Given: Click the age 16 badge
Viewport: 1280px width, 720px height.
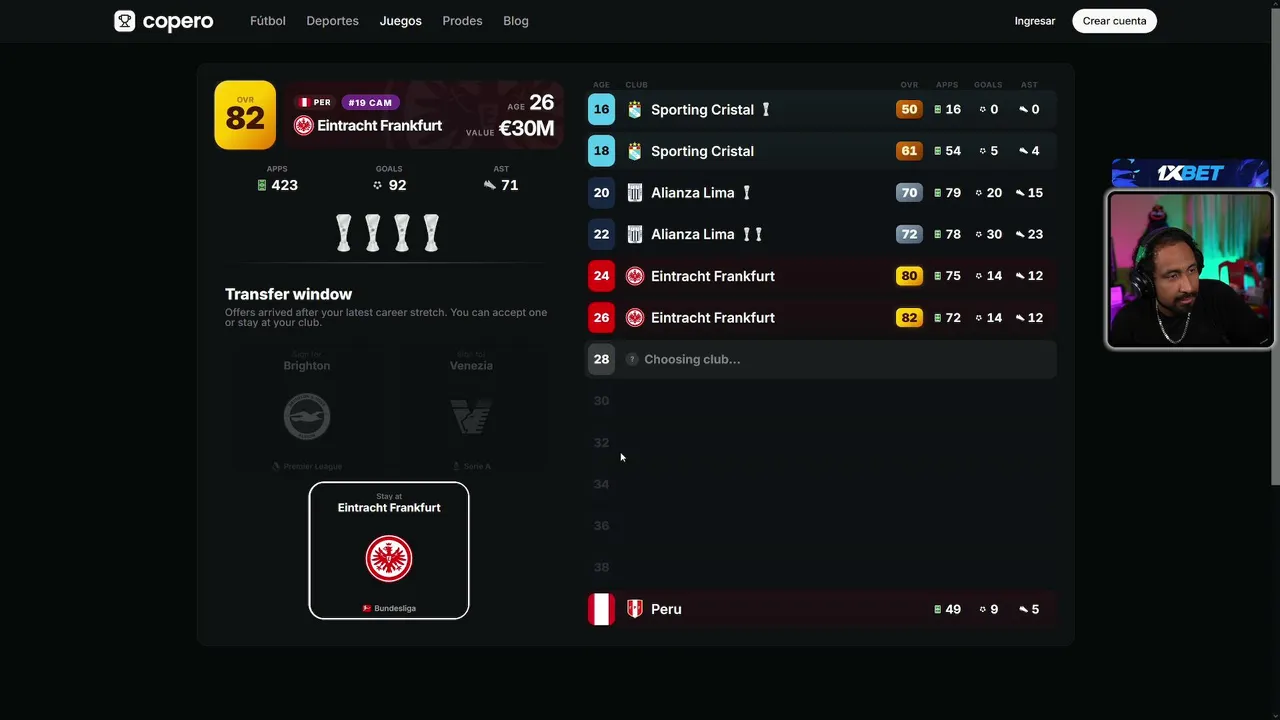Looking at the screenshot, I should [x=601, y=110].
